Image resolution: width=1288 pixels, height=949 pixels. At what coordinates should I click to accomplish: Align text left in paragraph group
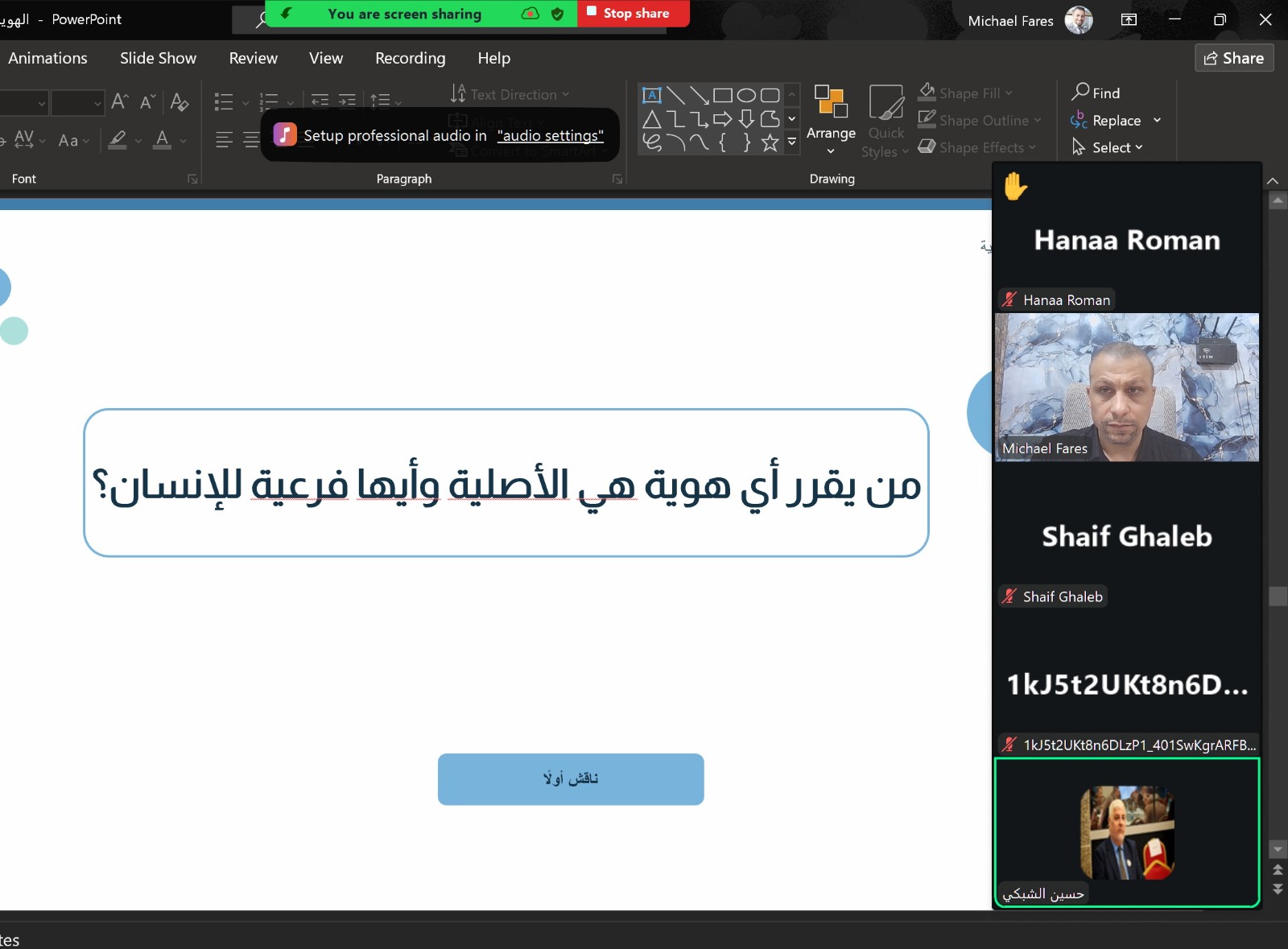click(x=224, y=140)
